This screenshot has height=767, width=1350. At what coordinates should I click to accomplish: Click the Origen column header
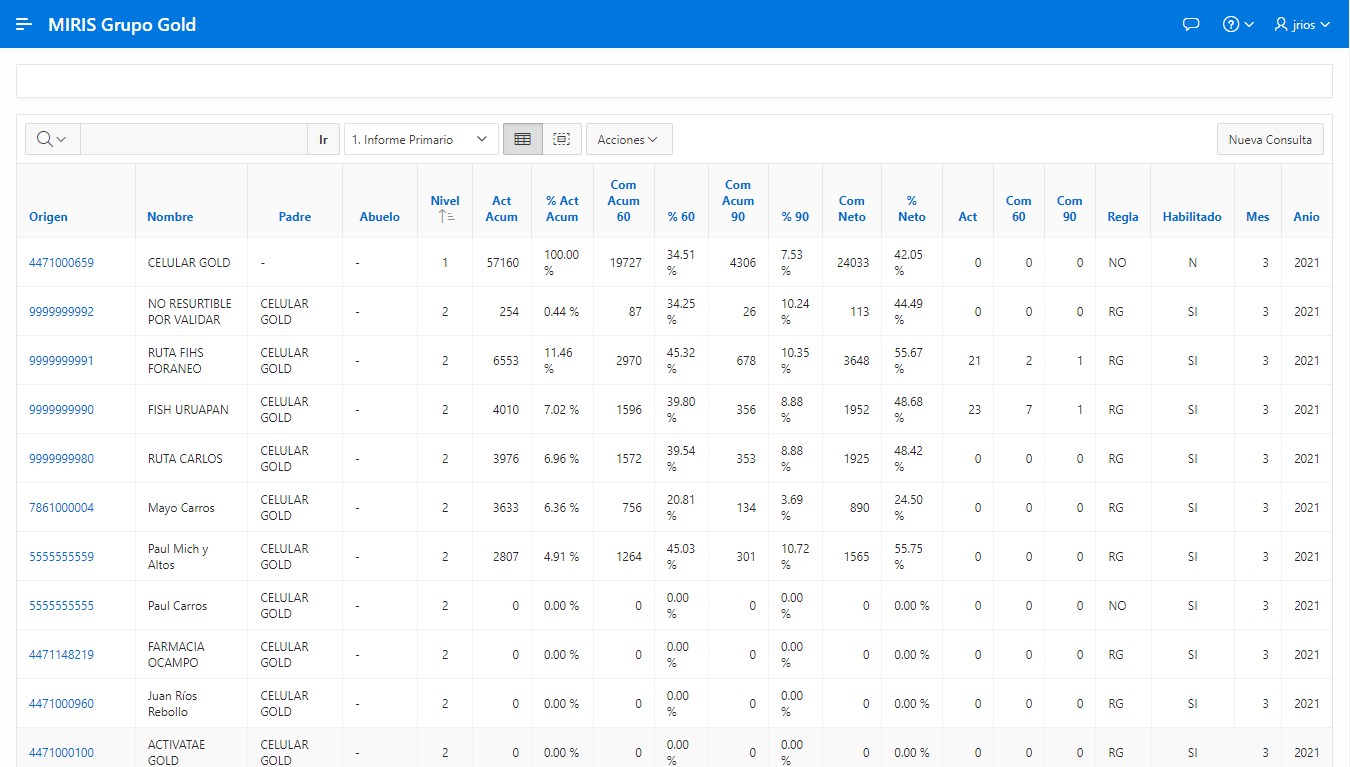48,216
